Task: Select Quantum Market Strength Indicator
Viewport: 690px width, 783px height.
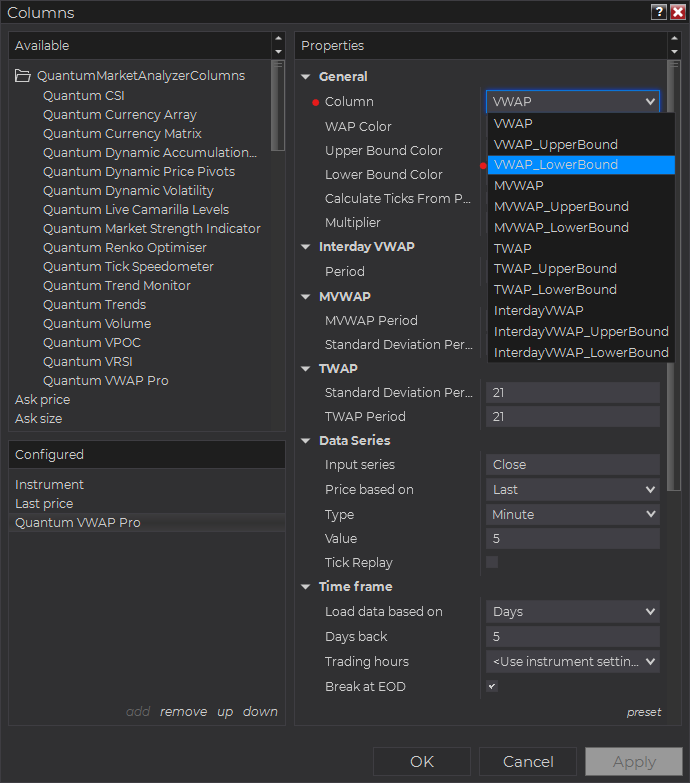Action: click(x=152, y=229)
